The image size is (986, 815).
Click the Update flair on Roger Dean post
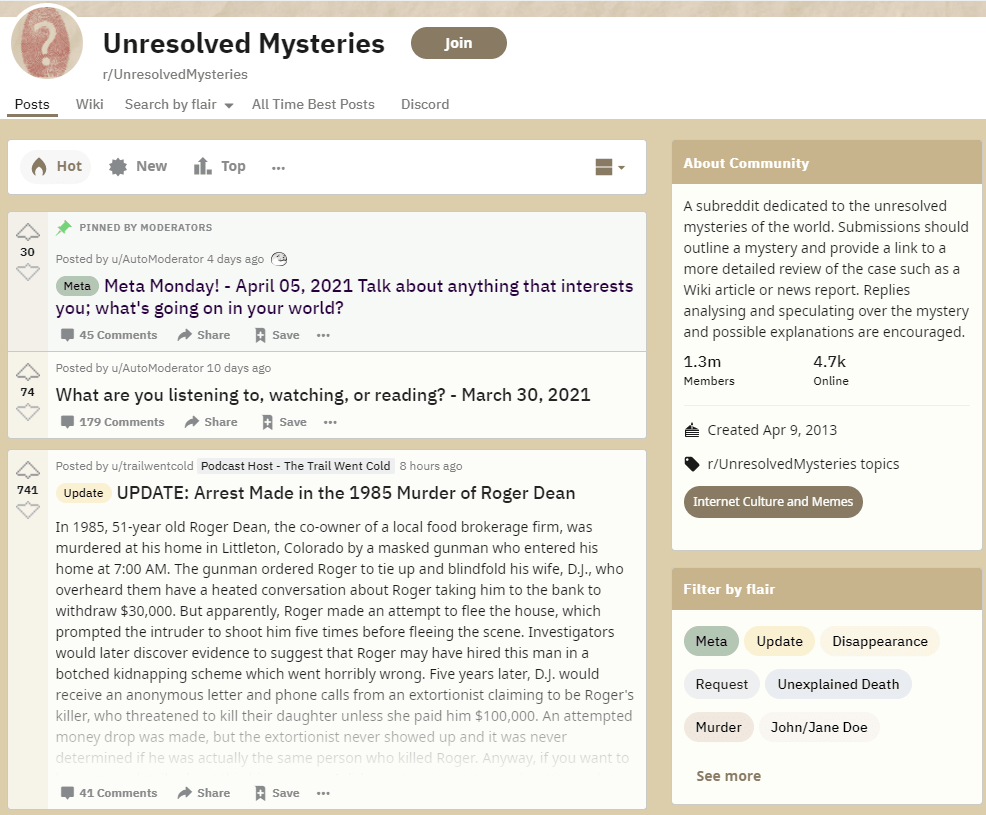pyautogui.click(x=84, y=493)
